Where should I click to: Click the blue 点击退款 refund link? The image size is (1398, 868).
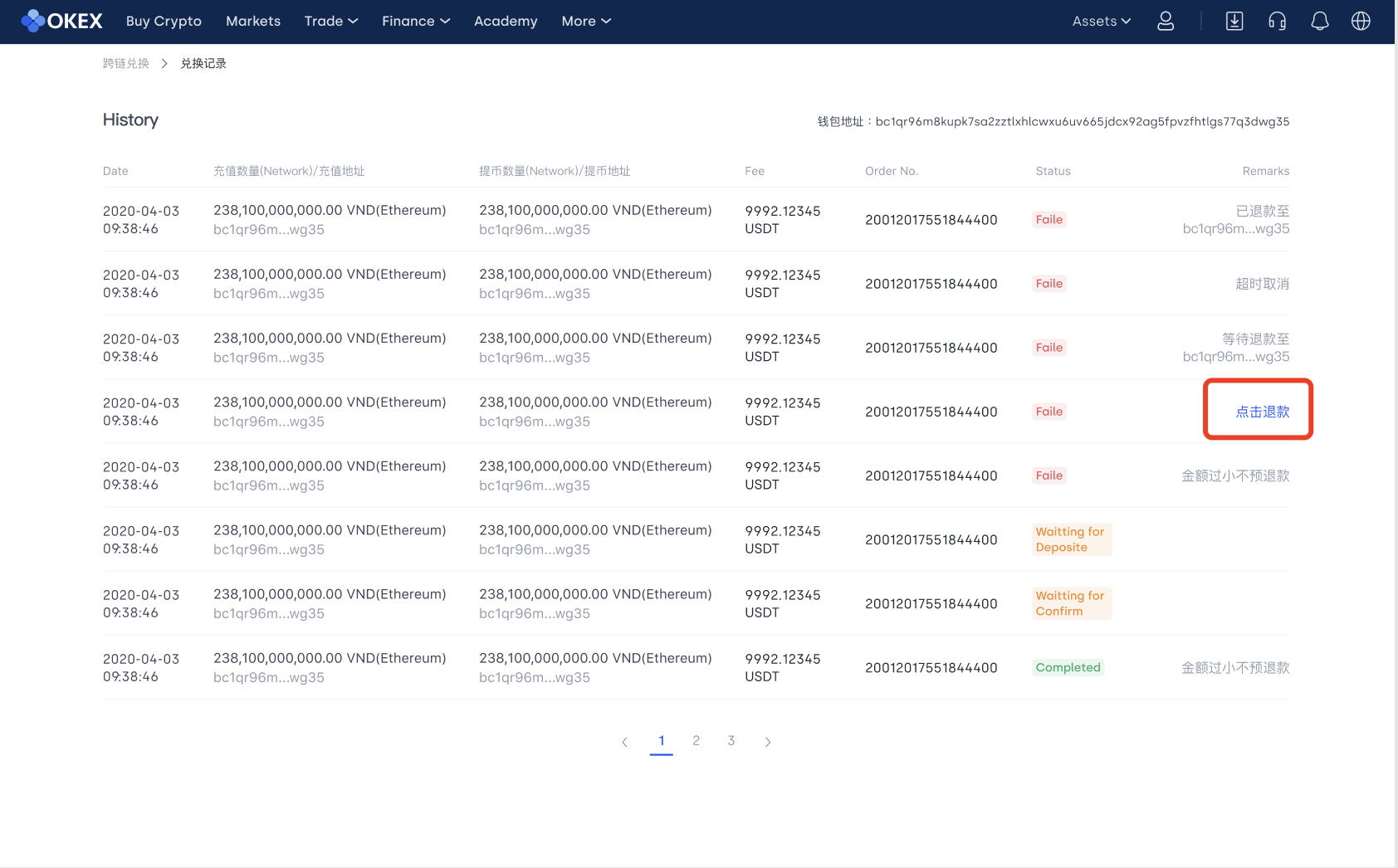[x=1262, y=412]
